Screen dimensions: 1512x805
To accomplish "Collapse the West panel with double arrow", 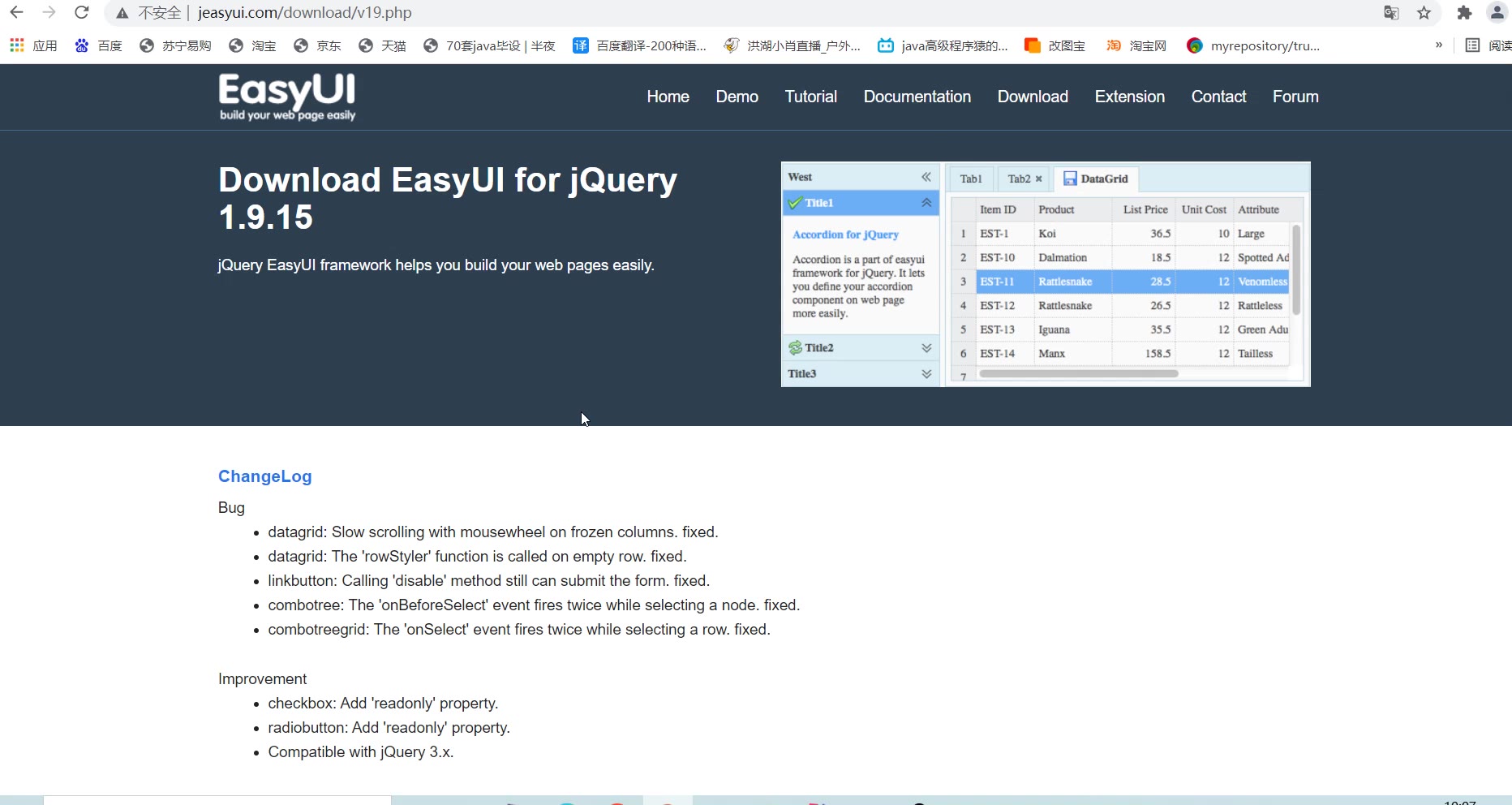I will coord(926,177).
